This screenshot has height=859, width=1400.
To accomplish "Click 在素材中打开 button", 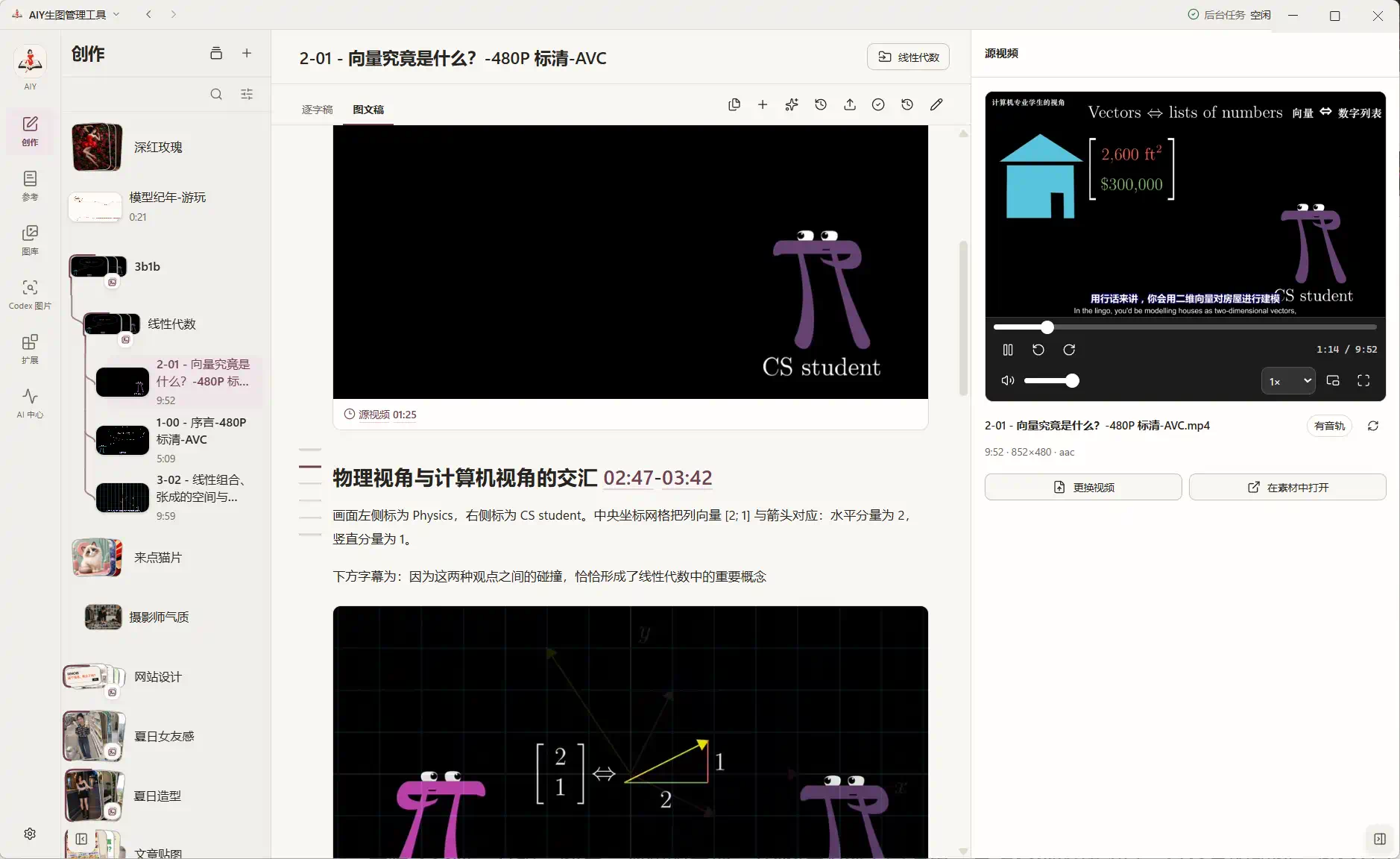I will coord(1287,487).
